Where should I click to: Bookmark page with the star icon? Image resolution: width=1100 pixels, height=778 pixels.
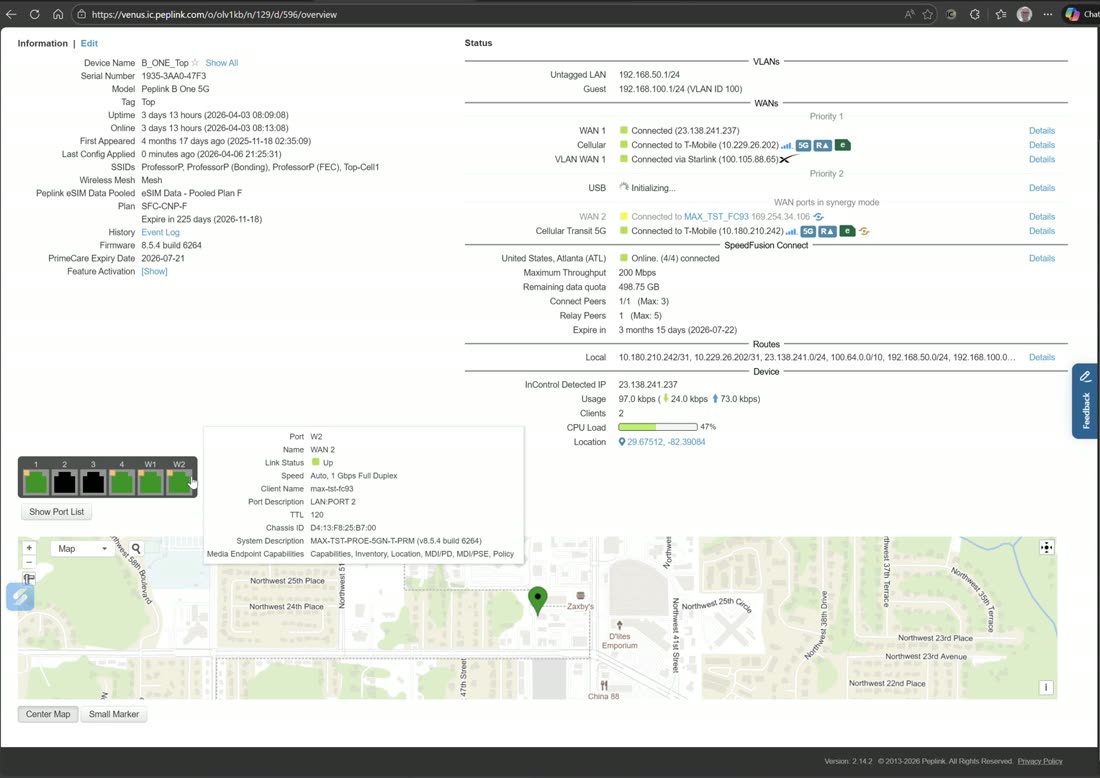coord(928,14)
